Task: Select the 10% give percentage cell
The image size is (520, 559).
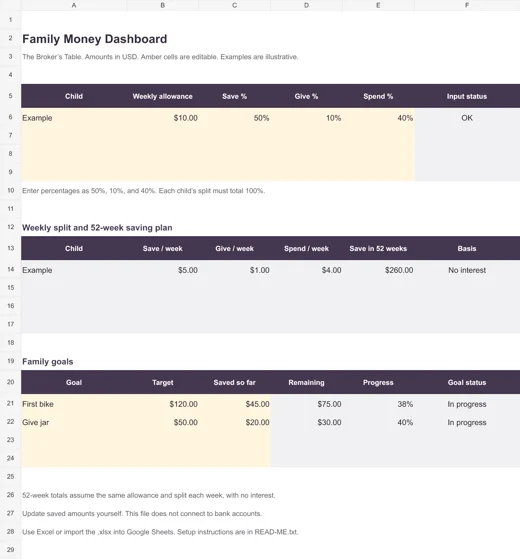Action: (306, 118)
